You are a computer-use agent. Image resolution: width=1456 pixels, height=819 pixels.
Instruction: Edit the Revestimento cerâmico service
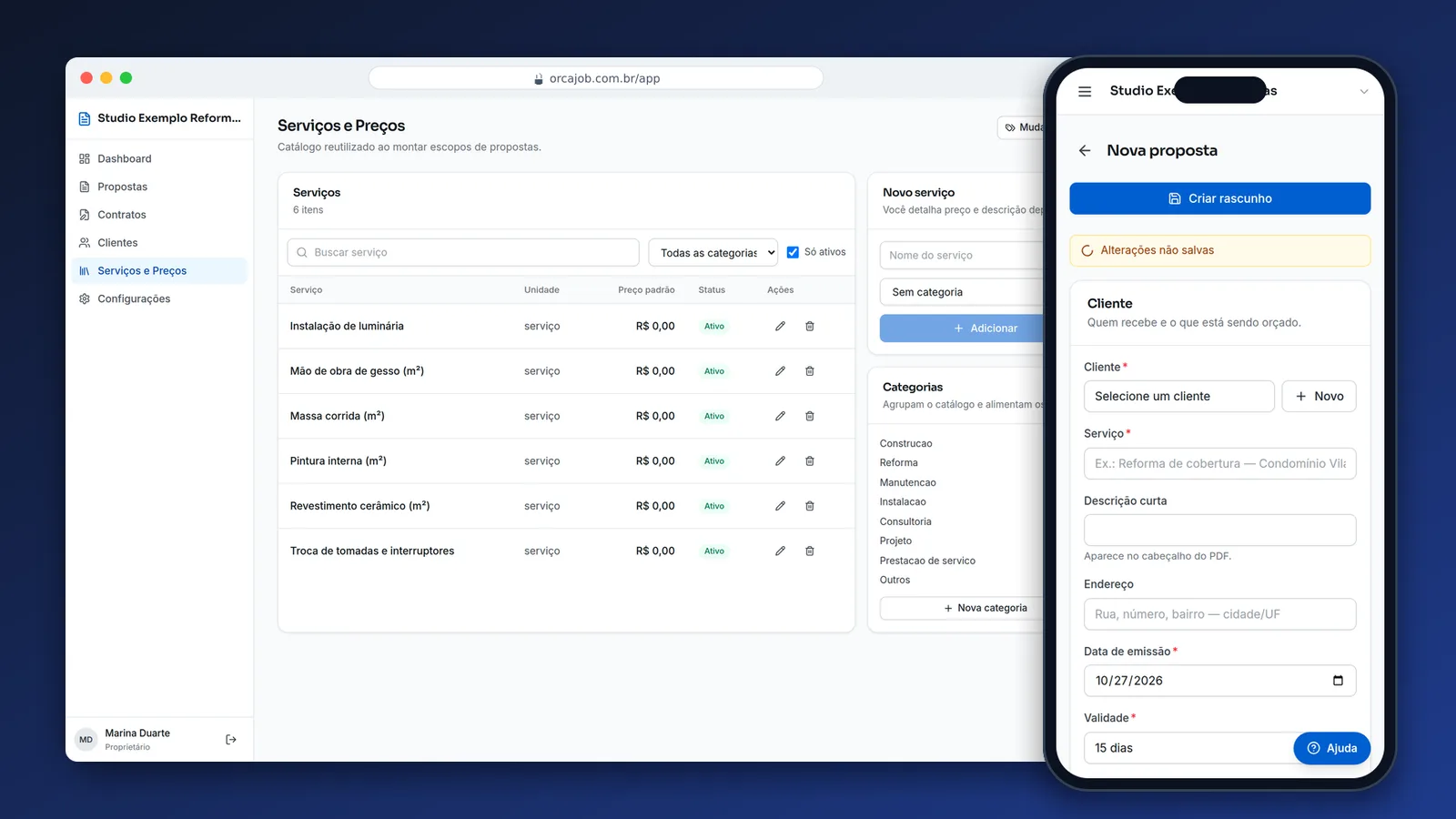780,506
